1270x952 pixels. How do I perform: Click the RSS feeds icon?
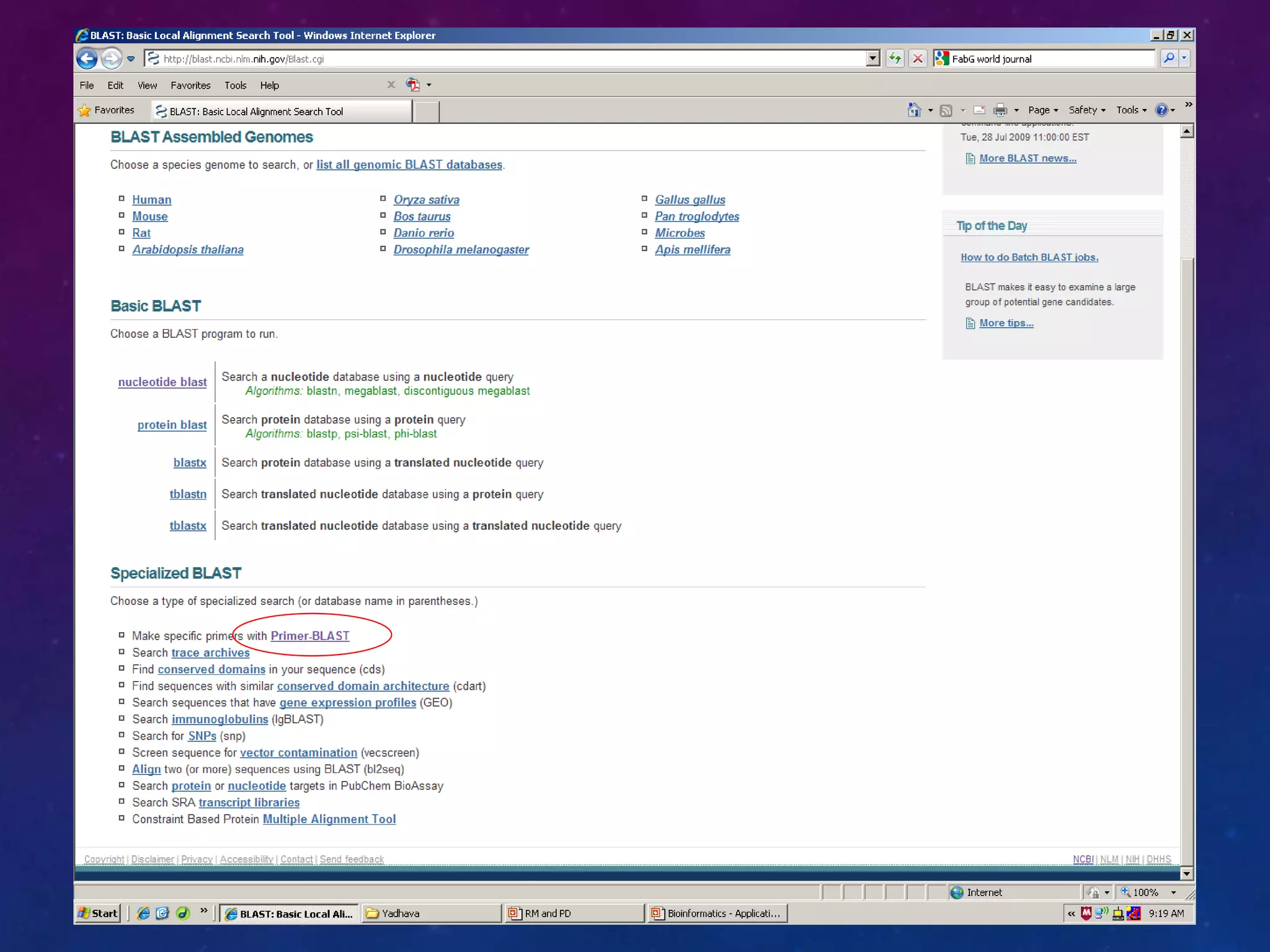(946, 110)
